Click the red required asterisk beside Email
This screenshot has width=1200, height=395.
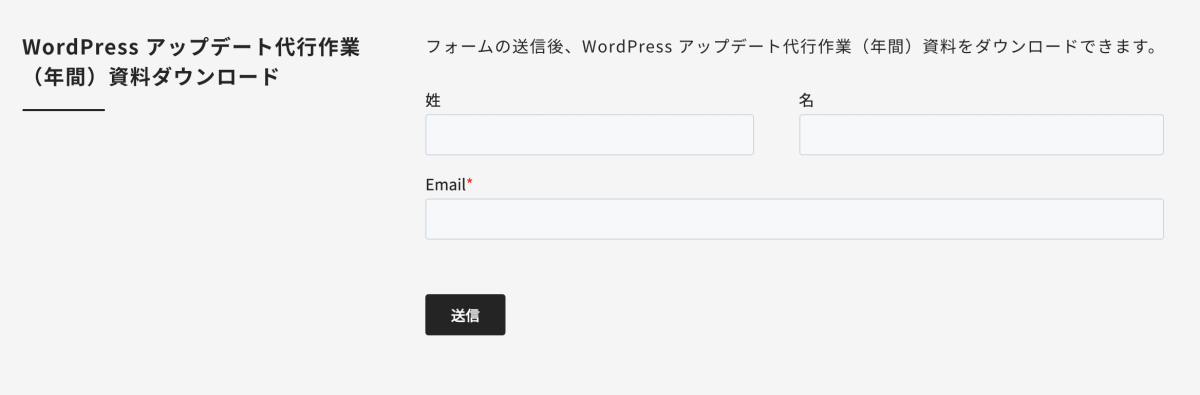[470, 183]
